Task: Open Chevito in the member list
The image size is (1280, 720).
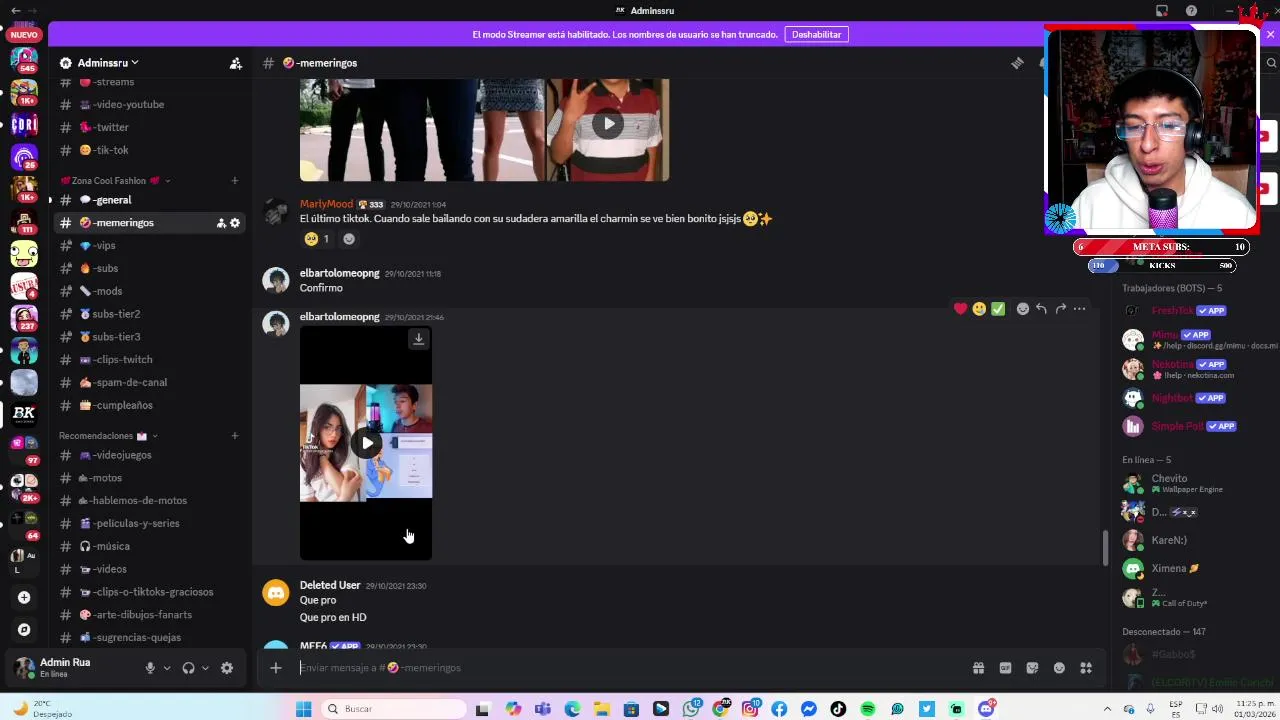Action: (x=1195, y=483)
